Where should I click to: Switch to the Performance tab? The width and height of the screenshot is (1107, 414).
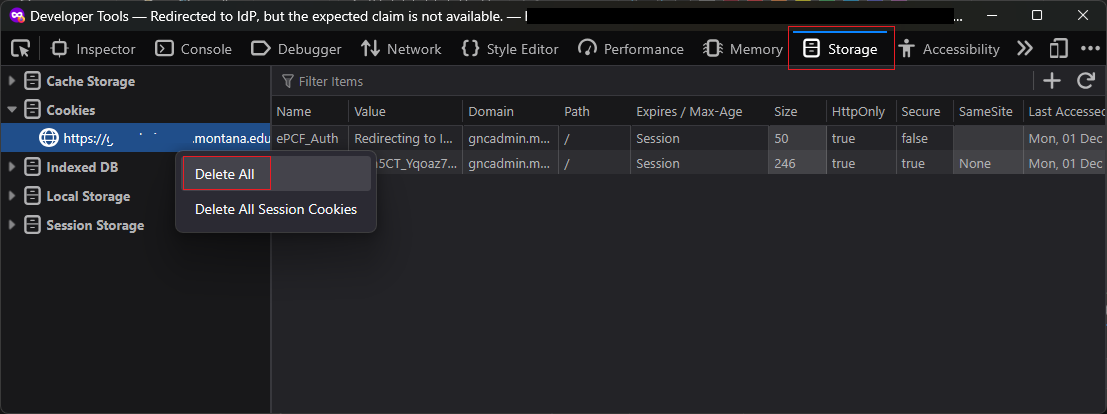[630, 49]
